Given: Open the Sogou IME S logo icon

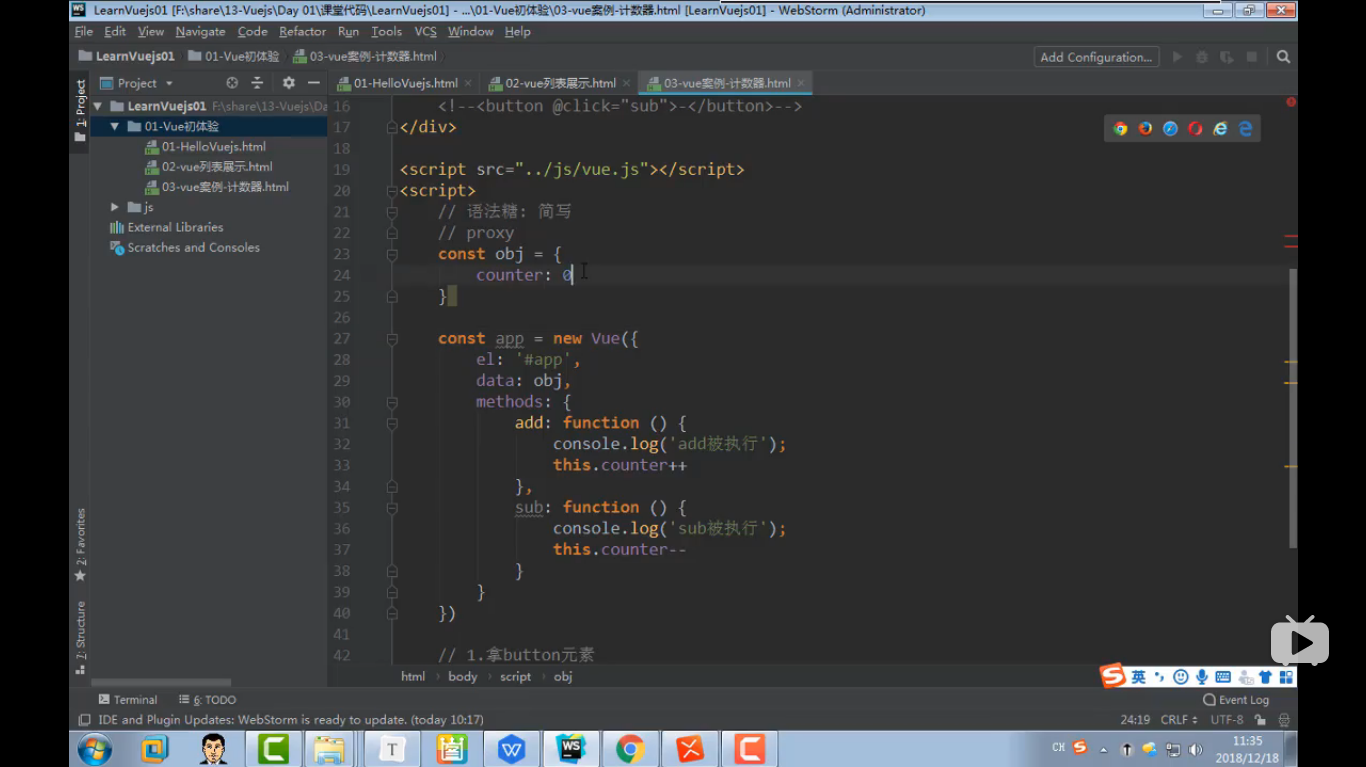Looking at the screenshot, I should point(1113,676).
